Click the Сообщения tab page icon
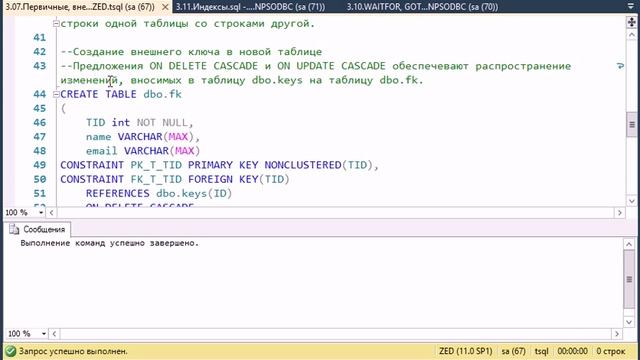This screenshot has height=360, width=640. (14, 229)
